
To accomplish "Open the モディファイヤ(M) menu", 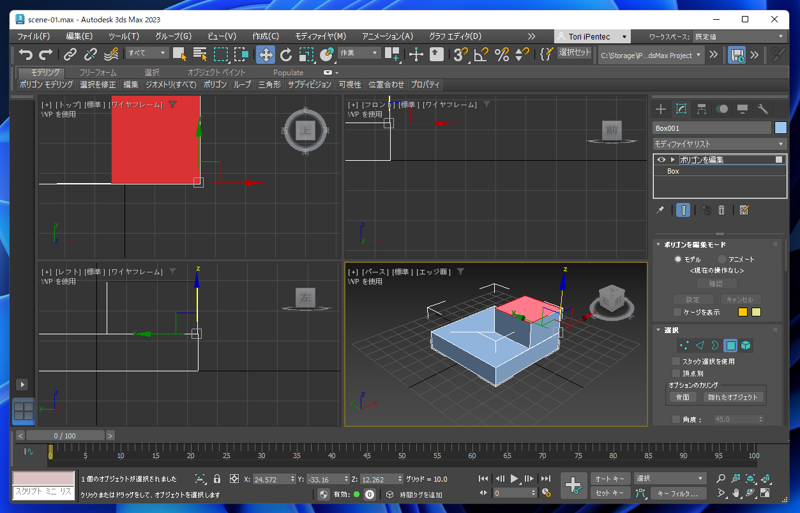I will point(320,37).
